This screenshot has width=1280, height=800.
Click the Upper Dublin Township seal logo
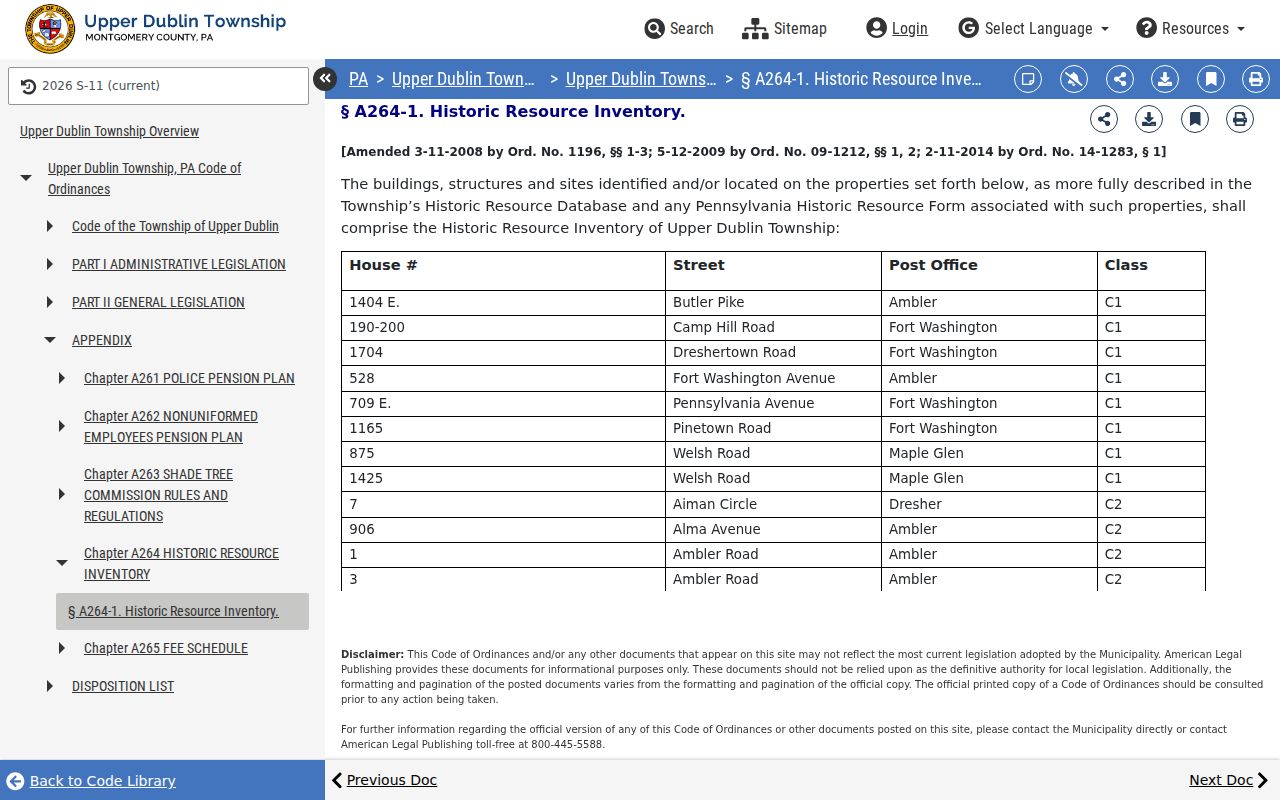click(49, 29)
